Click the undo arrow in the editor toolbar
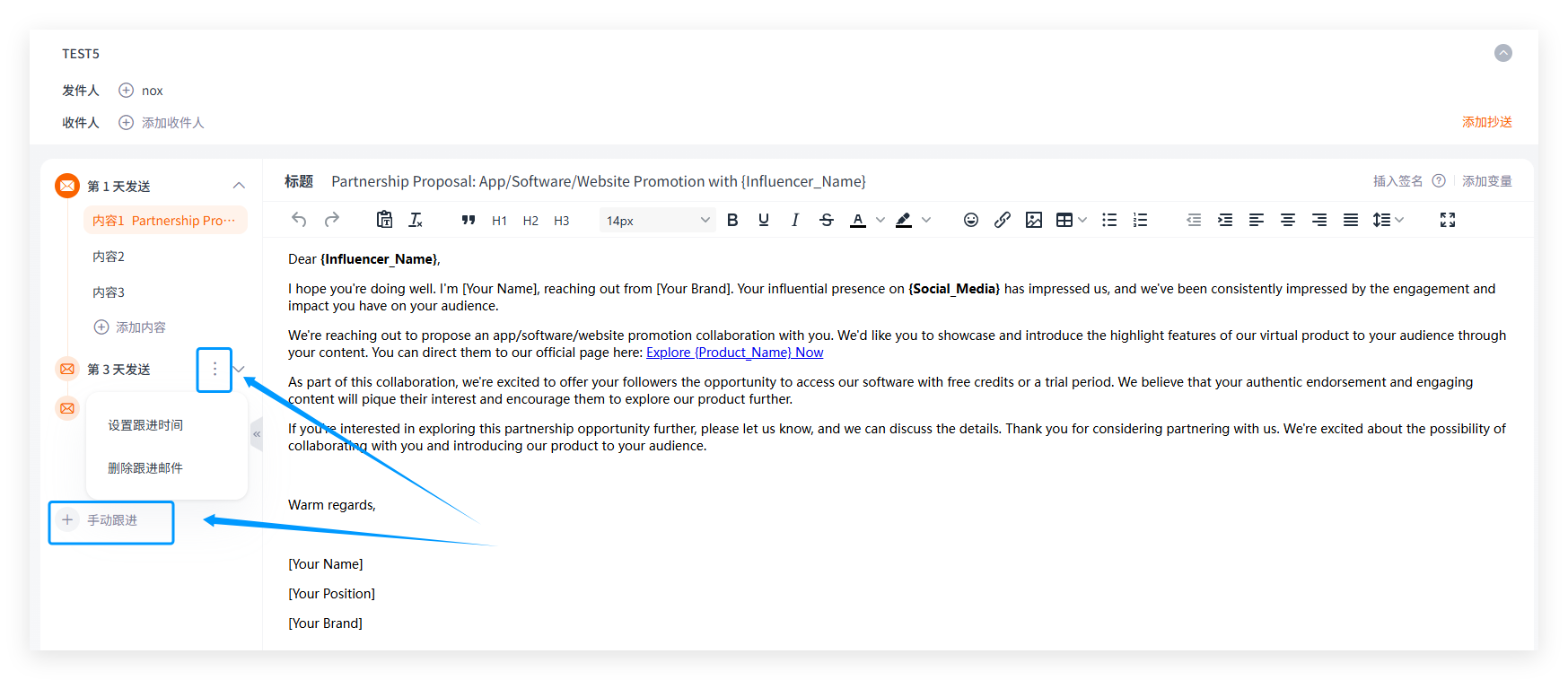The width and height of the screenshot is (1568, 680). tap(300, 220)
